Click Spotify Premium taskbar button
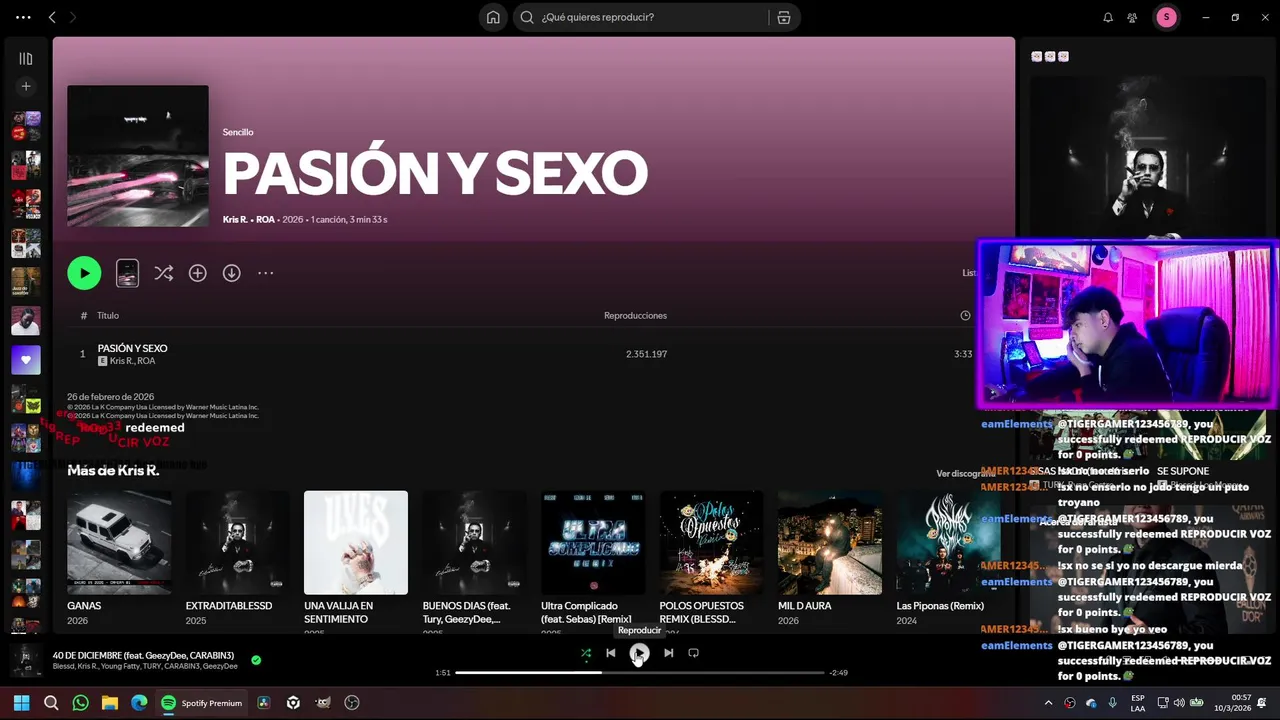Screen dimensions: 1280x720 [x=202, y=703]
